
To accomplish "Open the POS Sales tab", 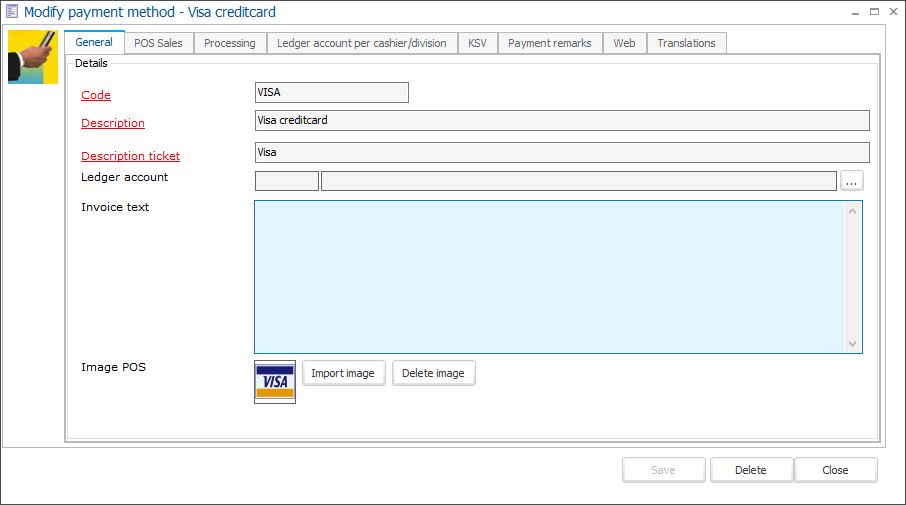I will pyautogui.click(x=158, y=43).
